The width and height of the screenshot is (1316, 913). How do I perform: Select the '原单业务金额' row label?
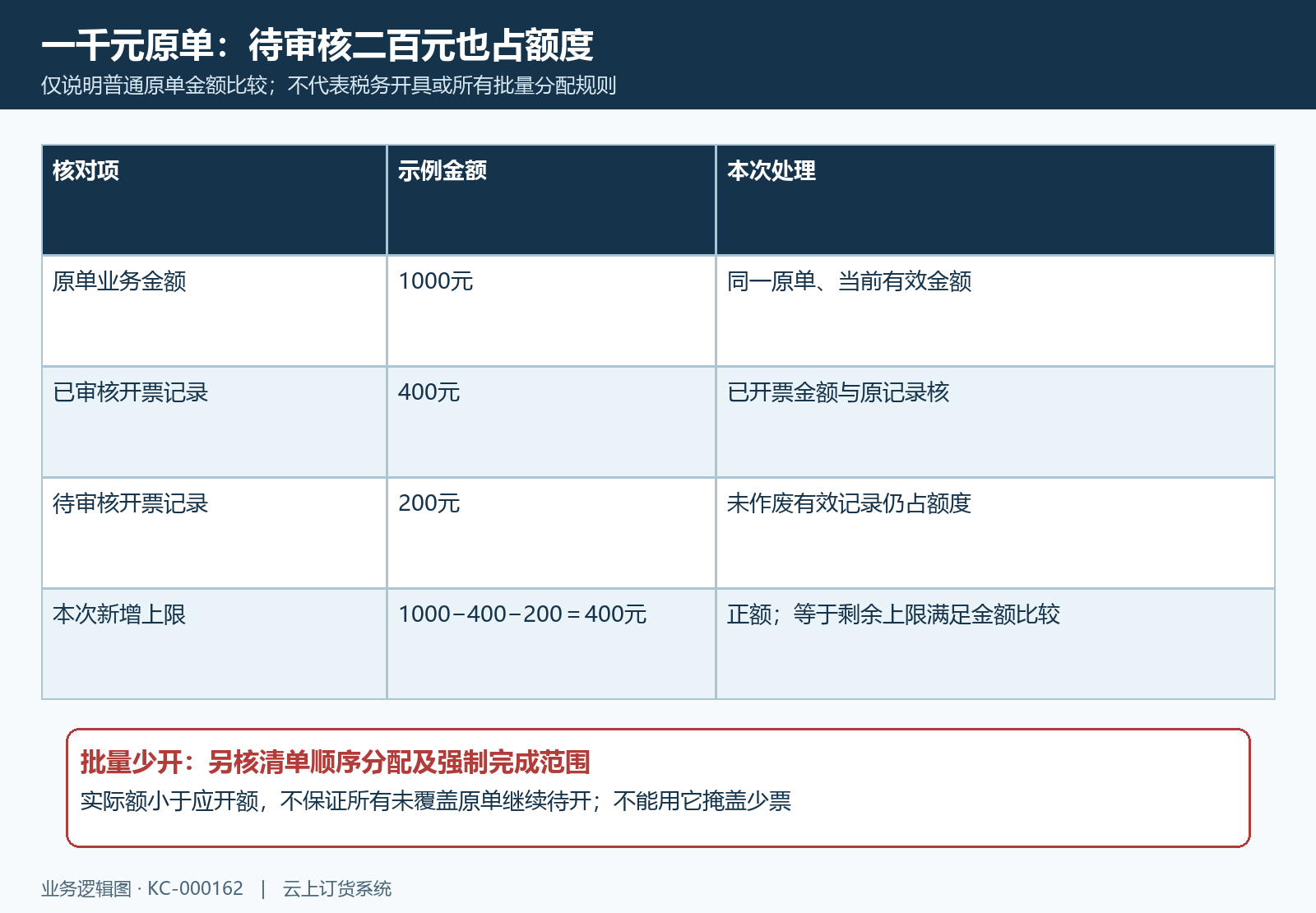point(119,281)
